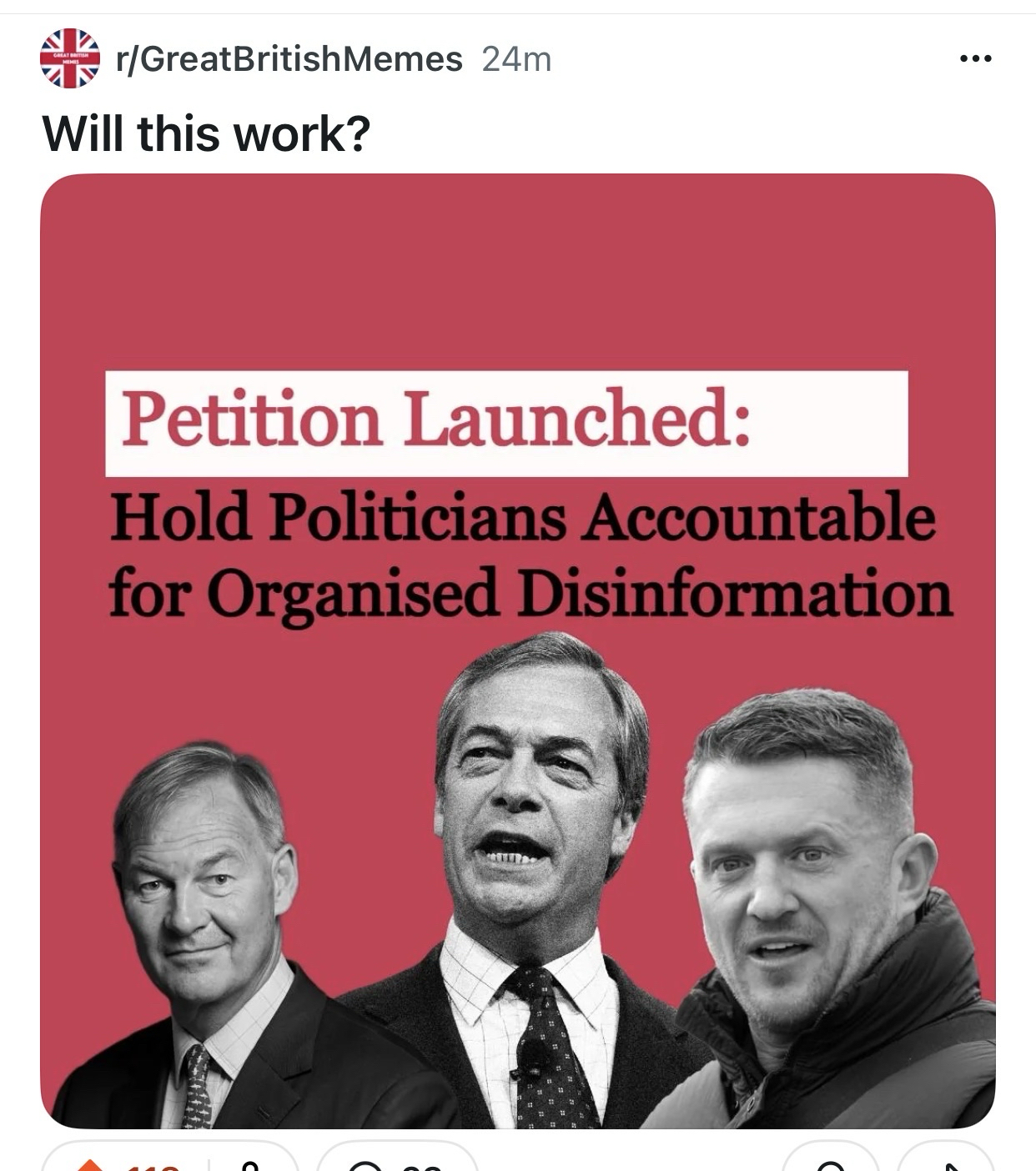Click the 24m post timestamp
This screenshot has width=1036, height=1171.
click(x=516, y=59)
